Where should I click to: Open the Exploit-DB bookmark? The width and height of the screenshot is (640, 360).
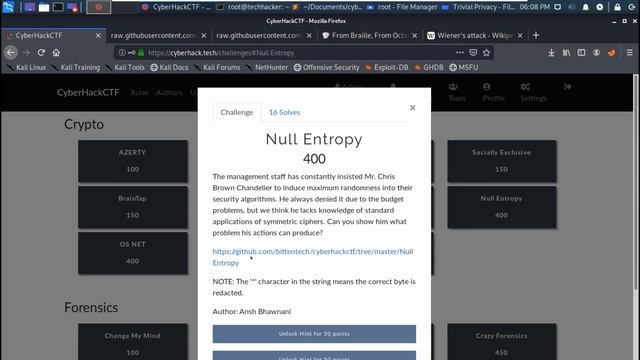coord(387,67)
